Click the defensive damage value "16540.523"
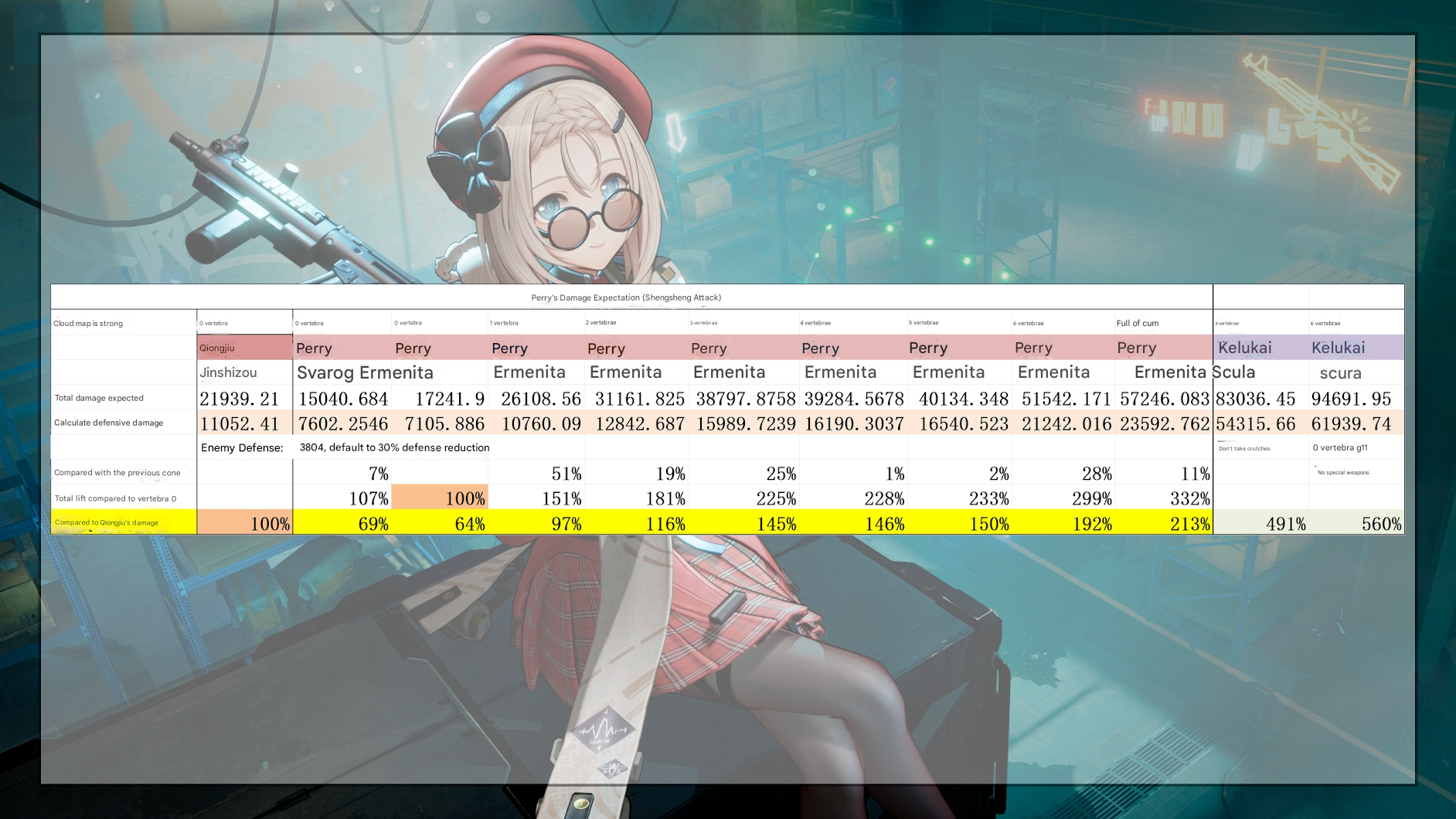This screenshot has width=1456, height=819. [964, 424]
